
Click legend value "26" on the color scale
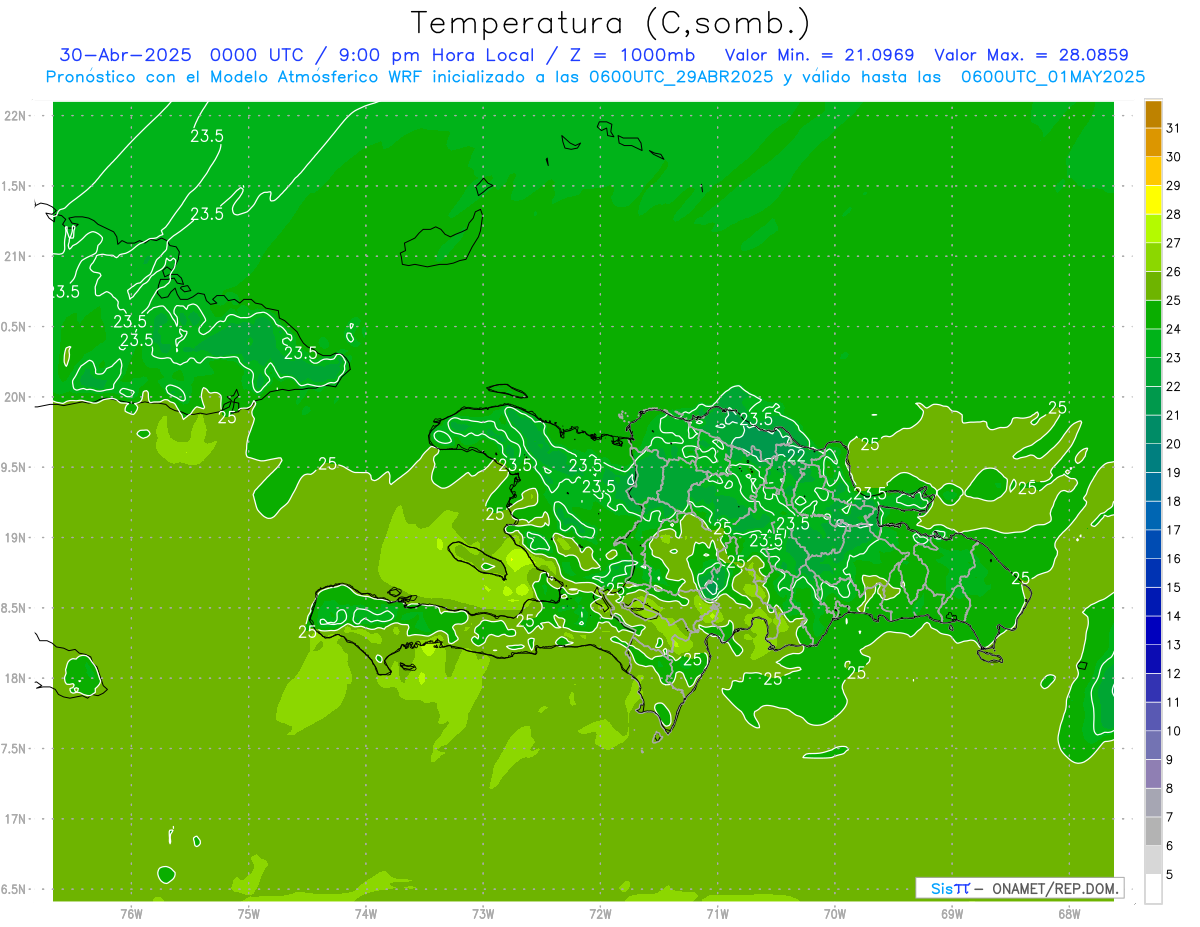(x=1173, y=271)
